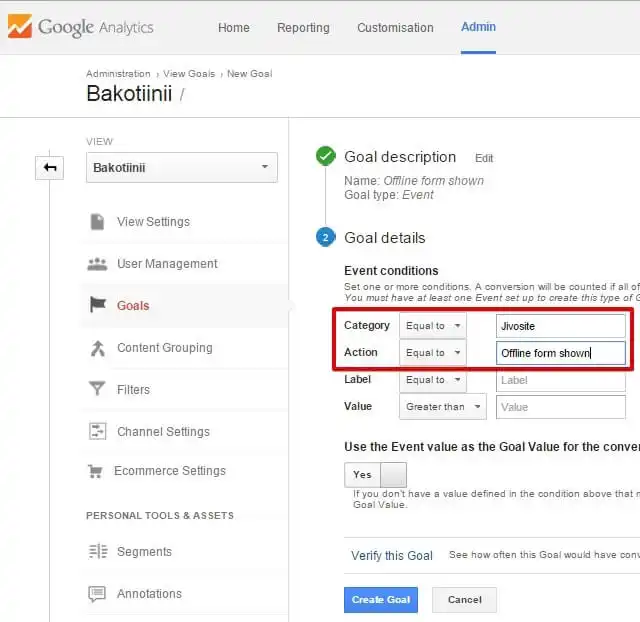Go to the Customisation tab
This screenshot has width=640, height=622.
click(393, 28)
